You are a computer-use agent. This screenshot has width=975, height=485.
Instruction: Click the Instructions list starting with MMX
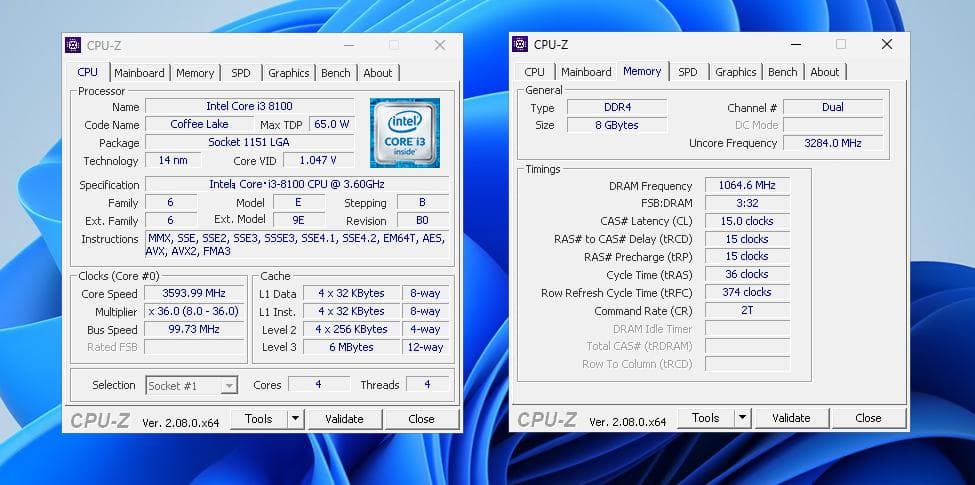tap(297, 244)
